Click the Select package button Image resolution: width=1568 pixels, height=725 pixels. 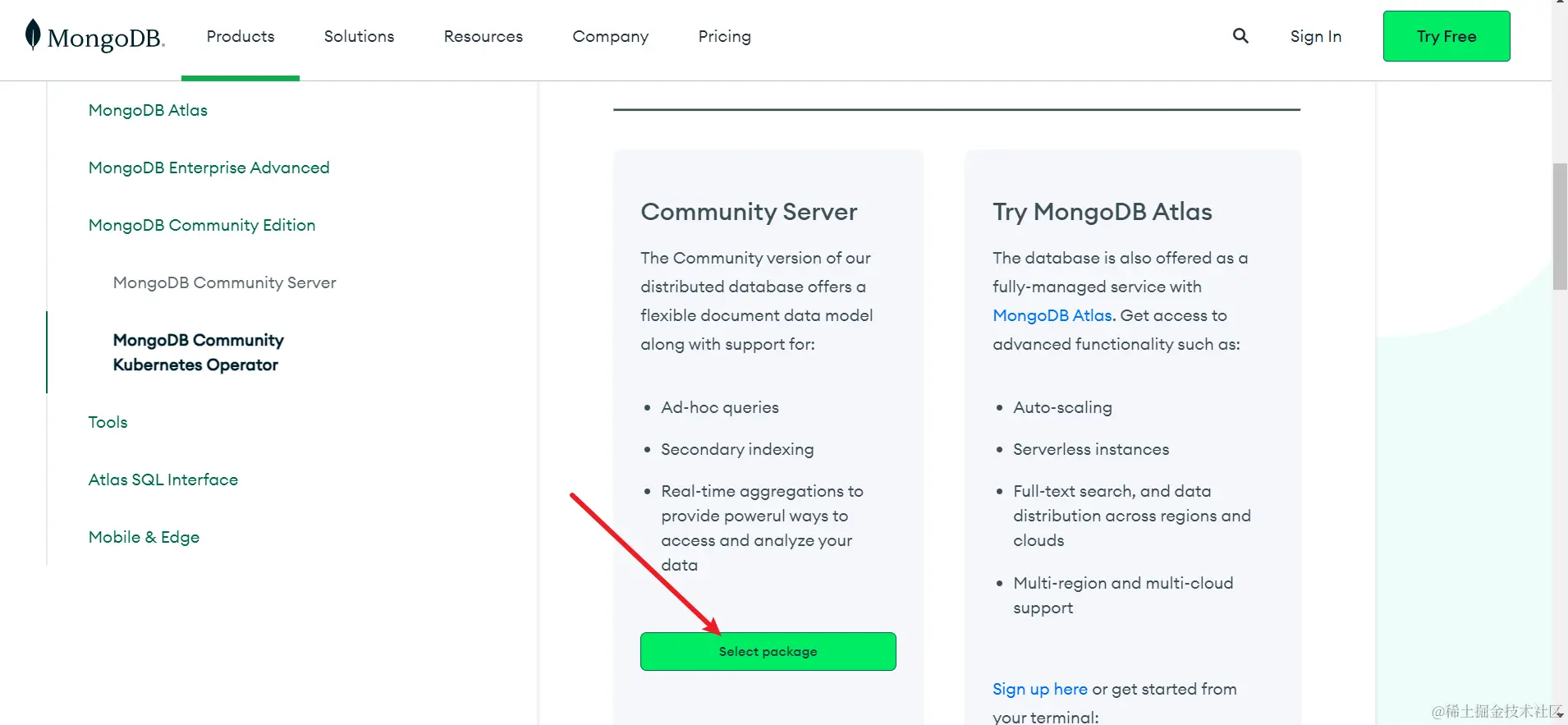[x=768, y=651]
